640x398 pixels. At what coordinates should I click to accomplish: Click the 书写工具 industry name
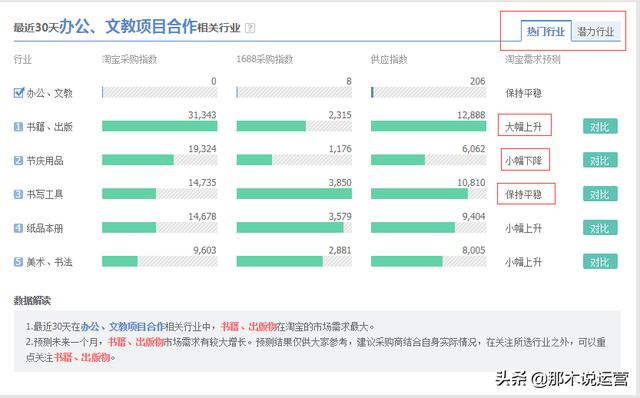45,194
